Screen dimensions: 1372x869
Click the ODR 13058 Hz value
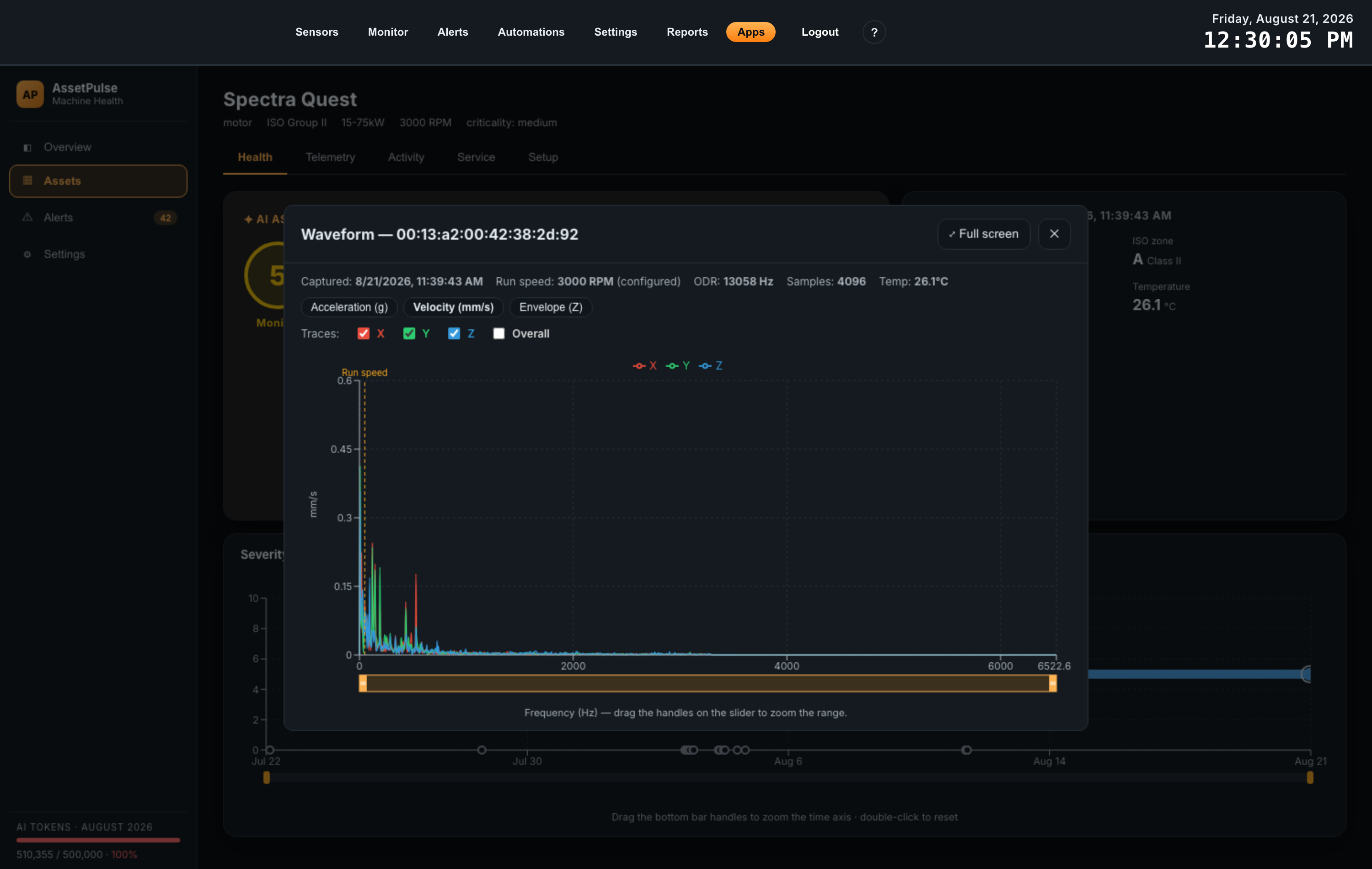748,281
